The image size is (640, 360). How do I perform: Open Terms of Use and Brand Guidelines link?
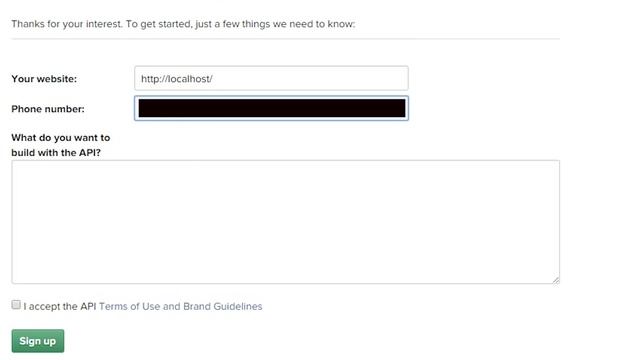180,306
